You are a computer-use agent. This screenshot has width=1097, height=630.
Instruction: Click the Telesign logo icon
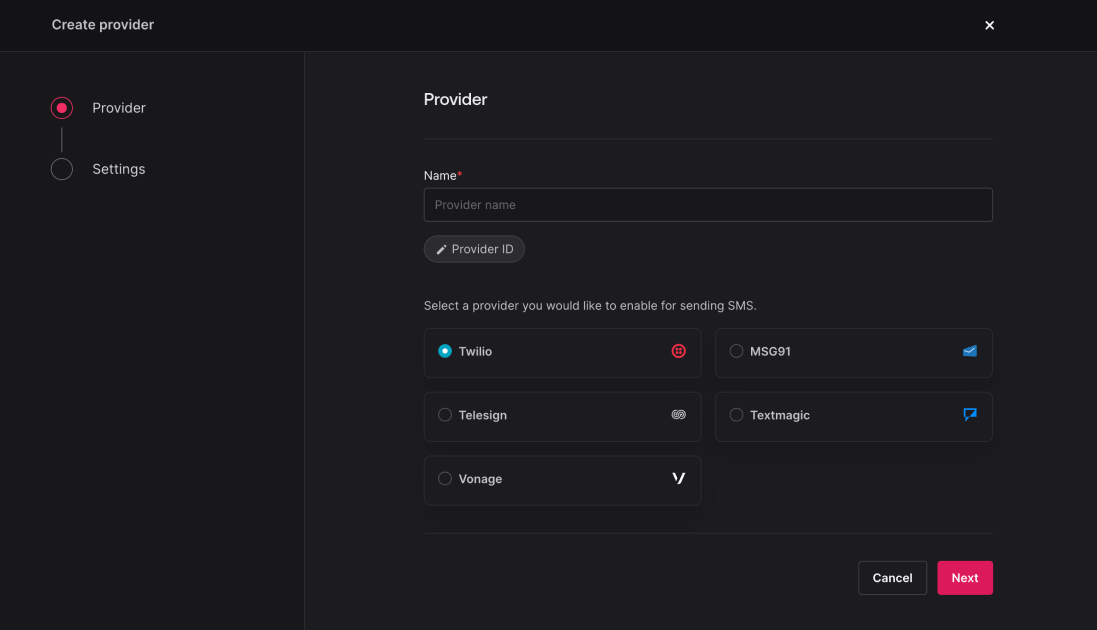coord(678,414)
